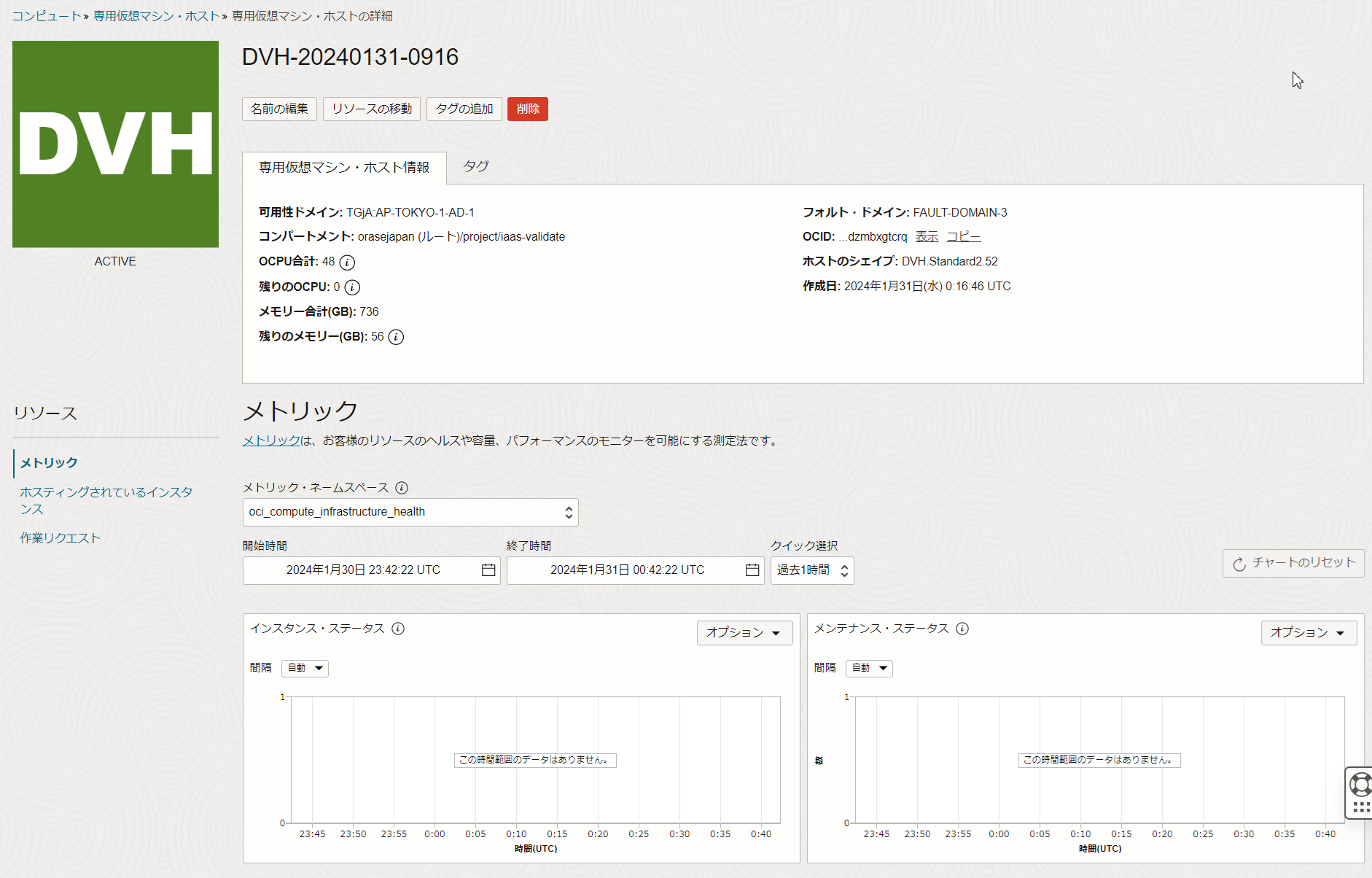Open 作業リクエスト resource section
This screenshot has width=1372, height=878.
click(x=60, y=538)
